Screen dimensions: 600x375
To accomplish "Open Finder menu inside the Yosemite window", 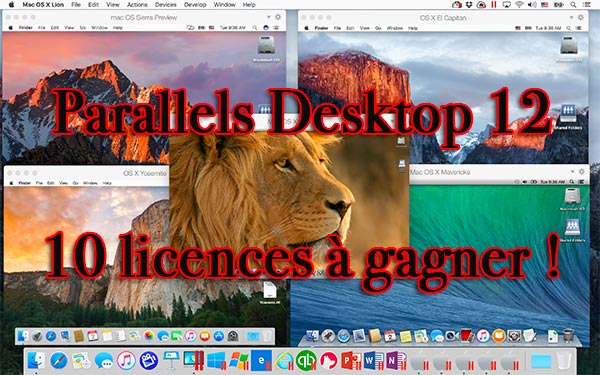I will 24,183.
